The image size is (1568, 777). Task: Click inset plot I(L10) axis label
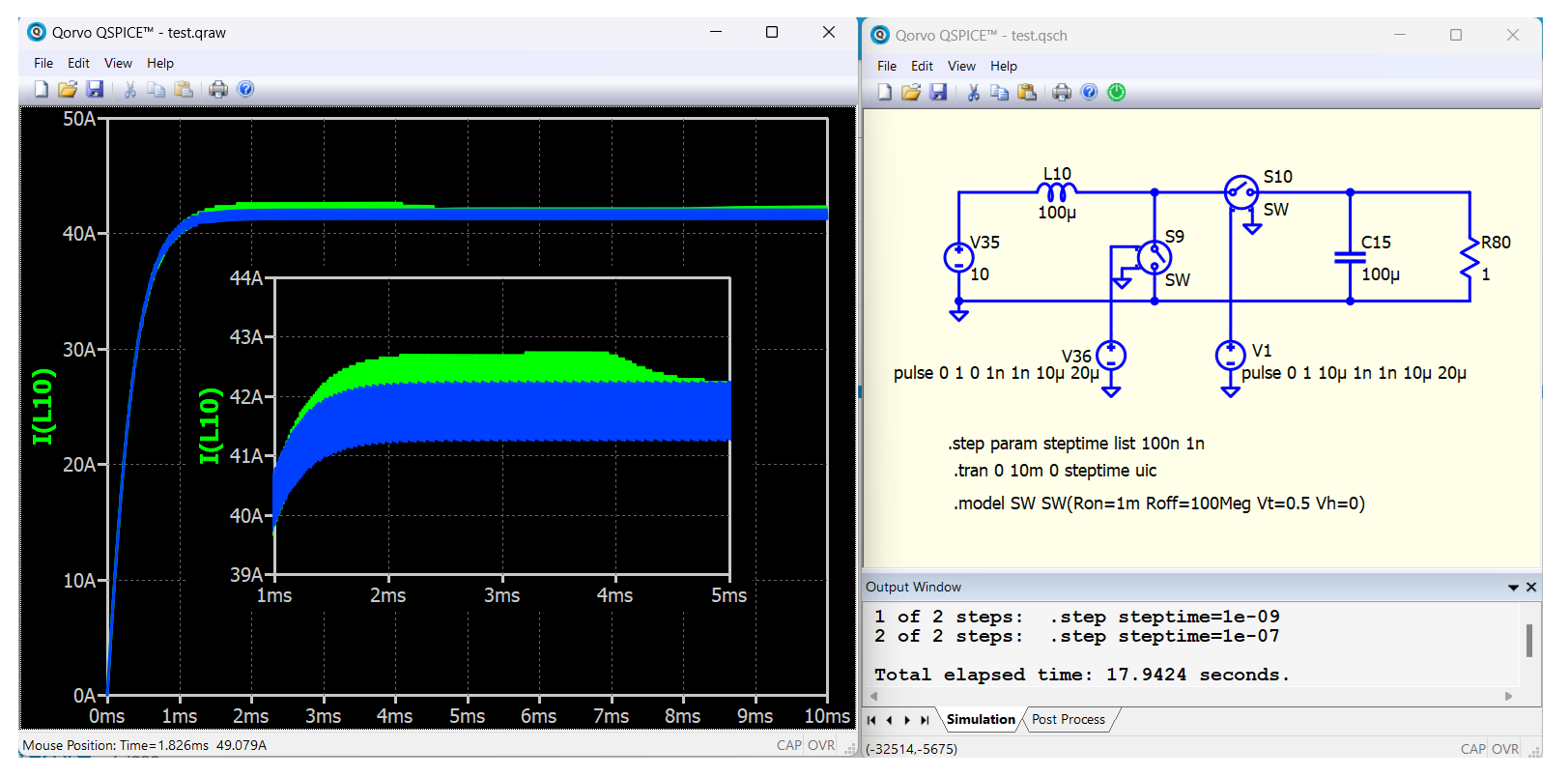209,425
